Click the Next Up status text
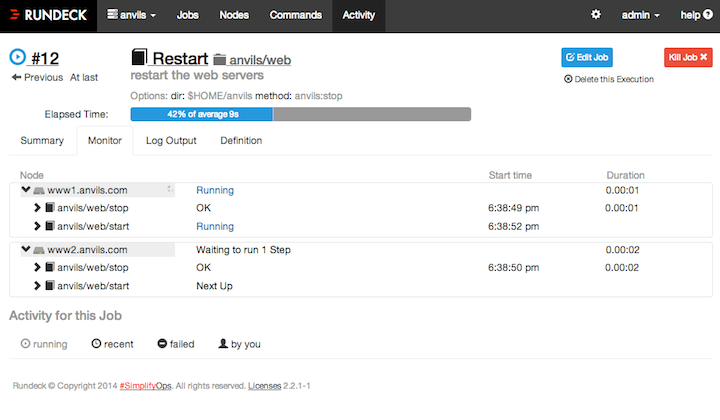Screen dimensions: 720x420 [x=214, y=286]
